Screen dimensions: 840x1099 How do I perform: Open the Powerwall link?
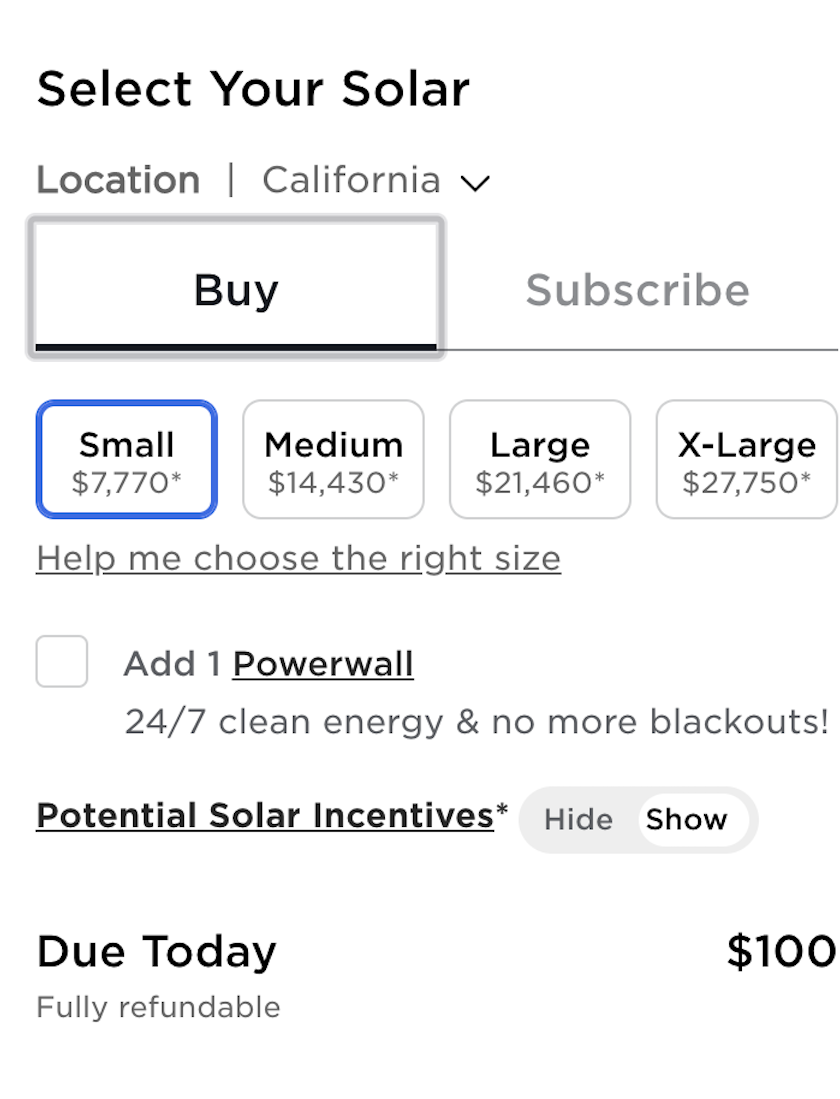pyautogui.click(x=323, y=664)
